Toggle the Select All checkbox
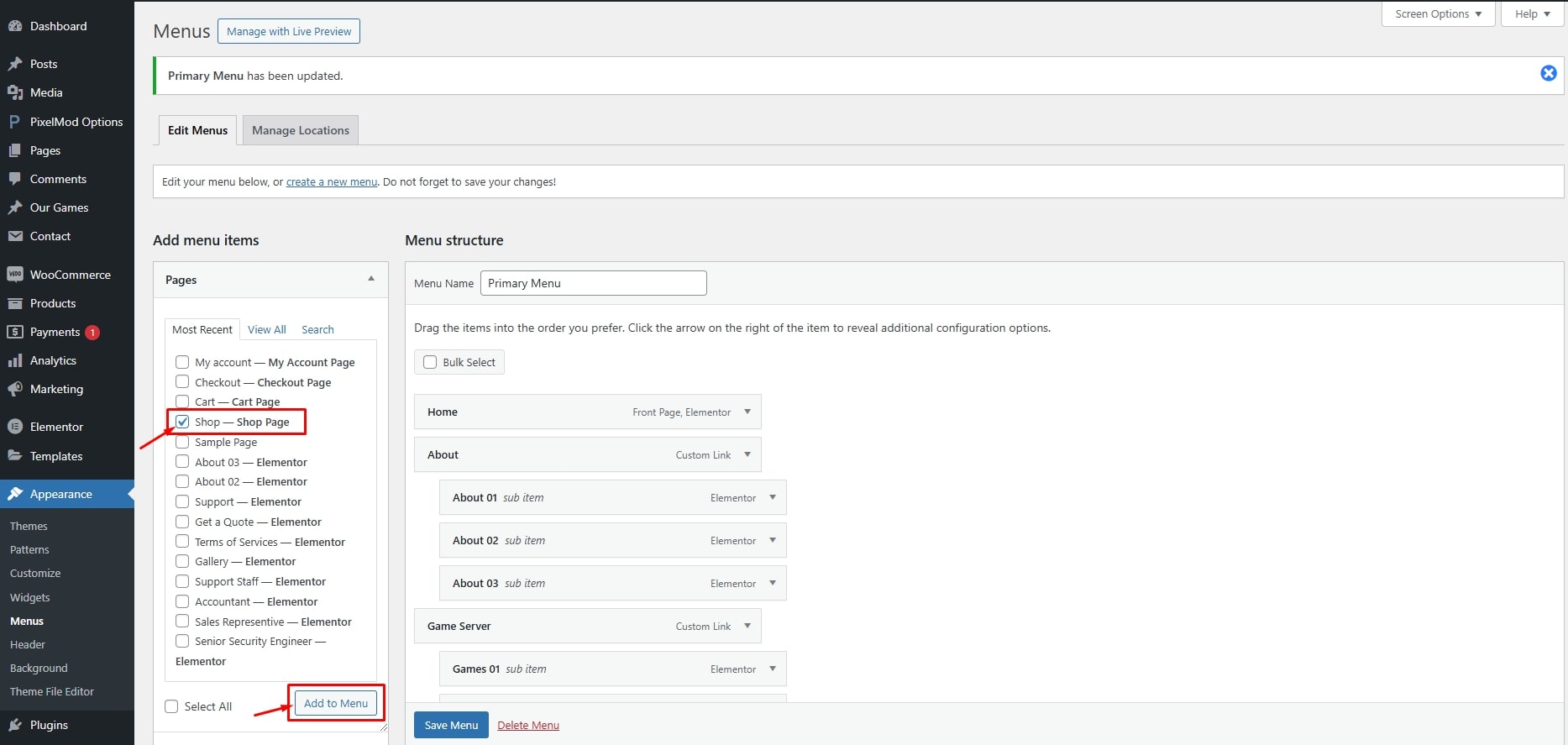This screenshot has height=745, width=1568. tap(171, 706)
